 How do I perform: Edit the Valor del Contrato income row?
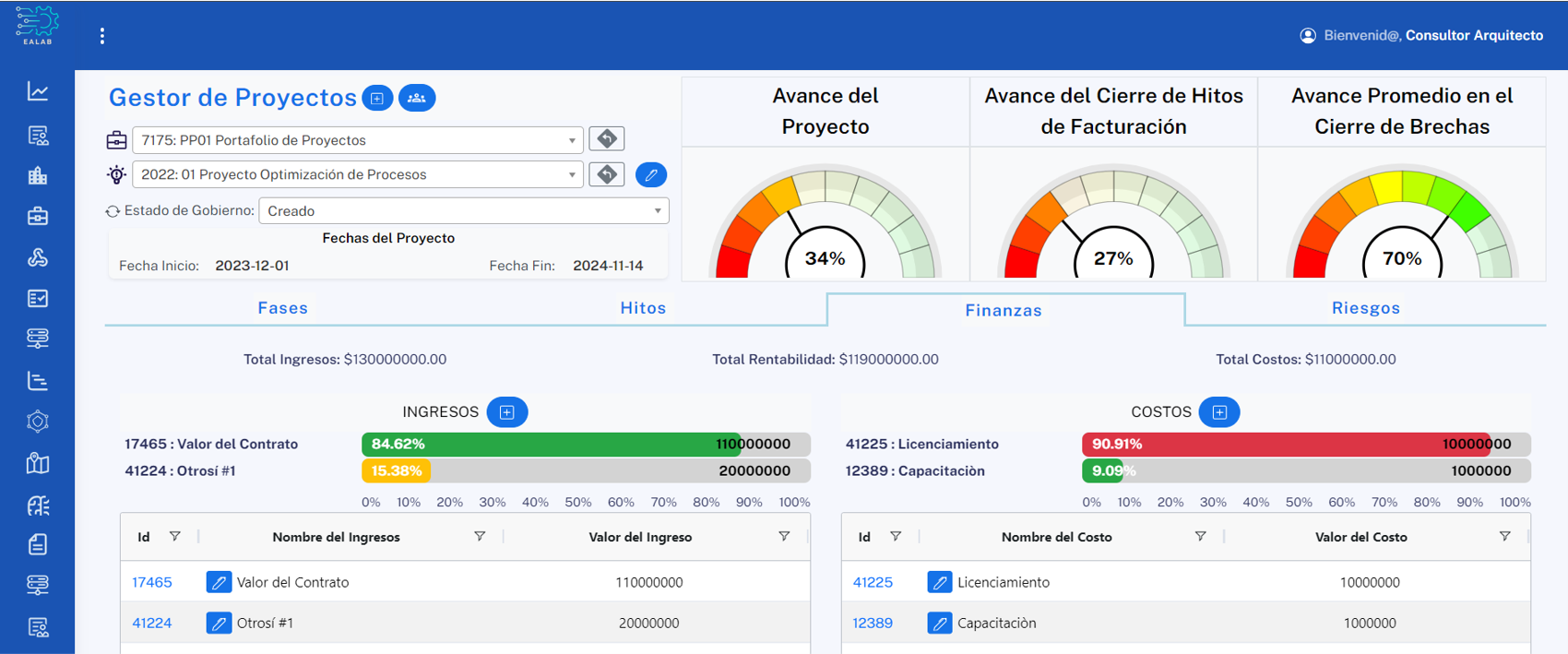pyautogui.click(x=219, y=582)
